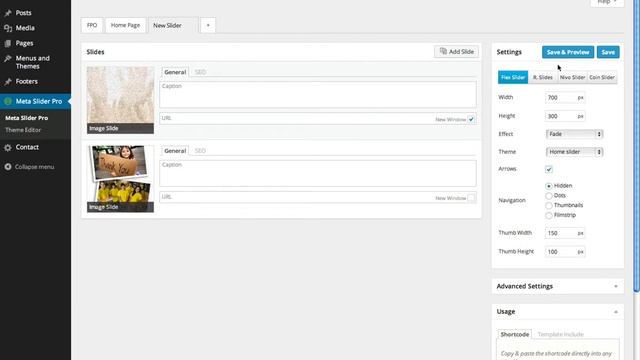Click the Save button
Screen dimensions: 640x360
point(608,52)
